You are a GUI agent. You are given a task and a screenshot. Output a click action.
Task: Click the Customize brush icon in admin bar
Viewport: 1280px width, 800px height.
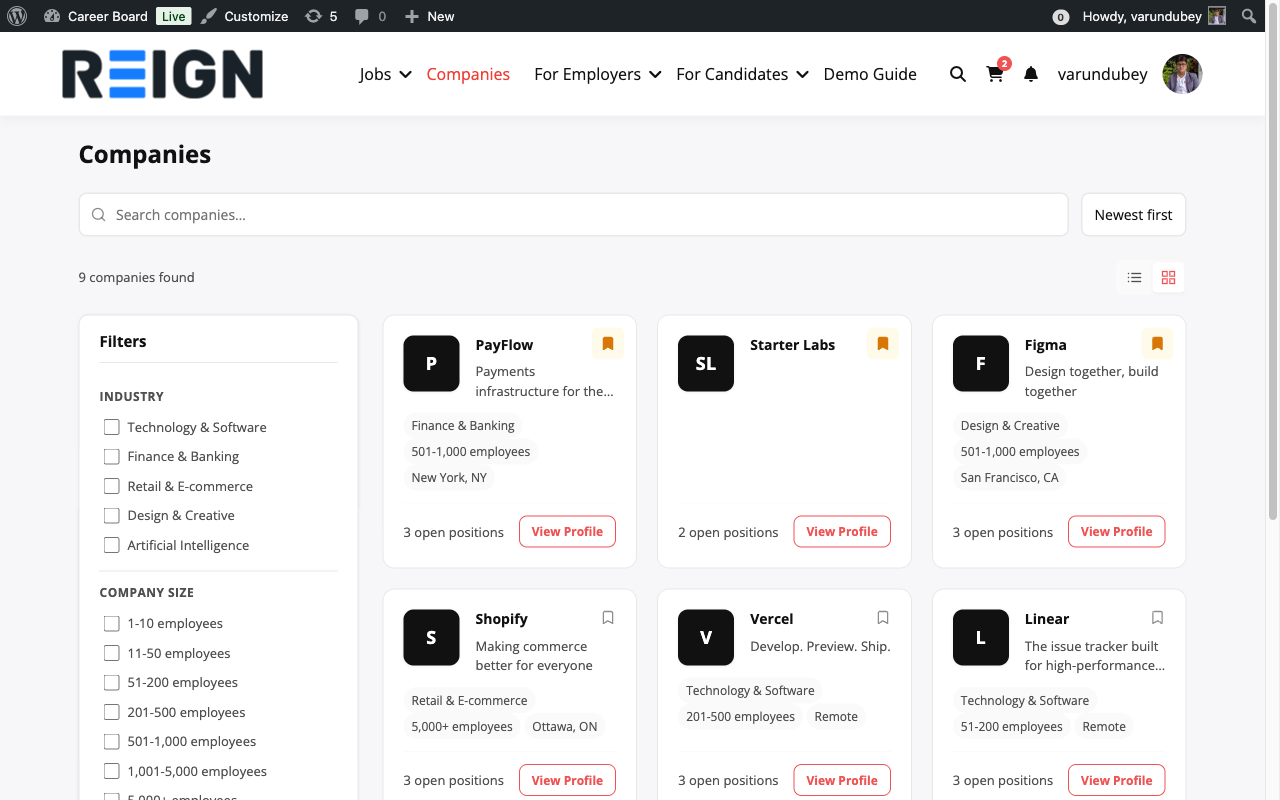(x=208, y=16)
